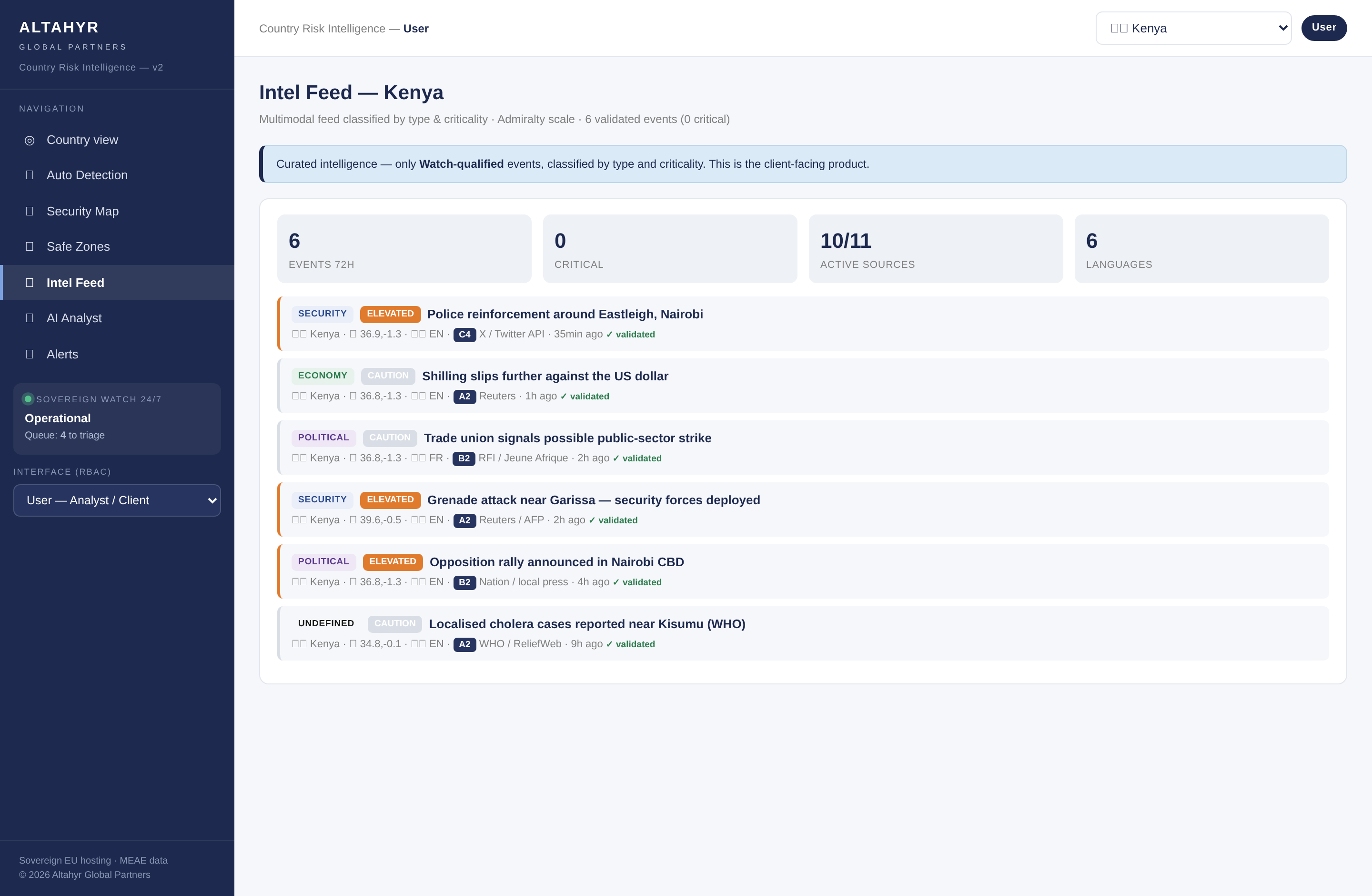
Task: Click the Active Sources stat card
Action: coord(936,249)
